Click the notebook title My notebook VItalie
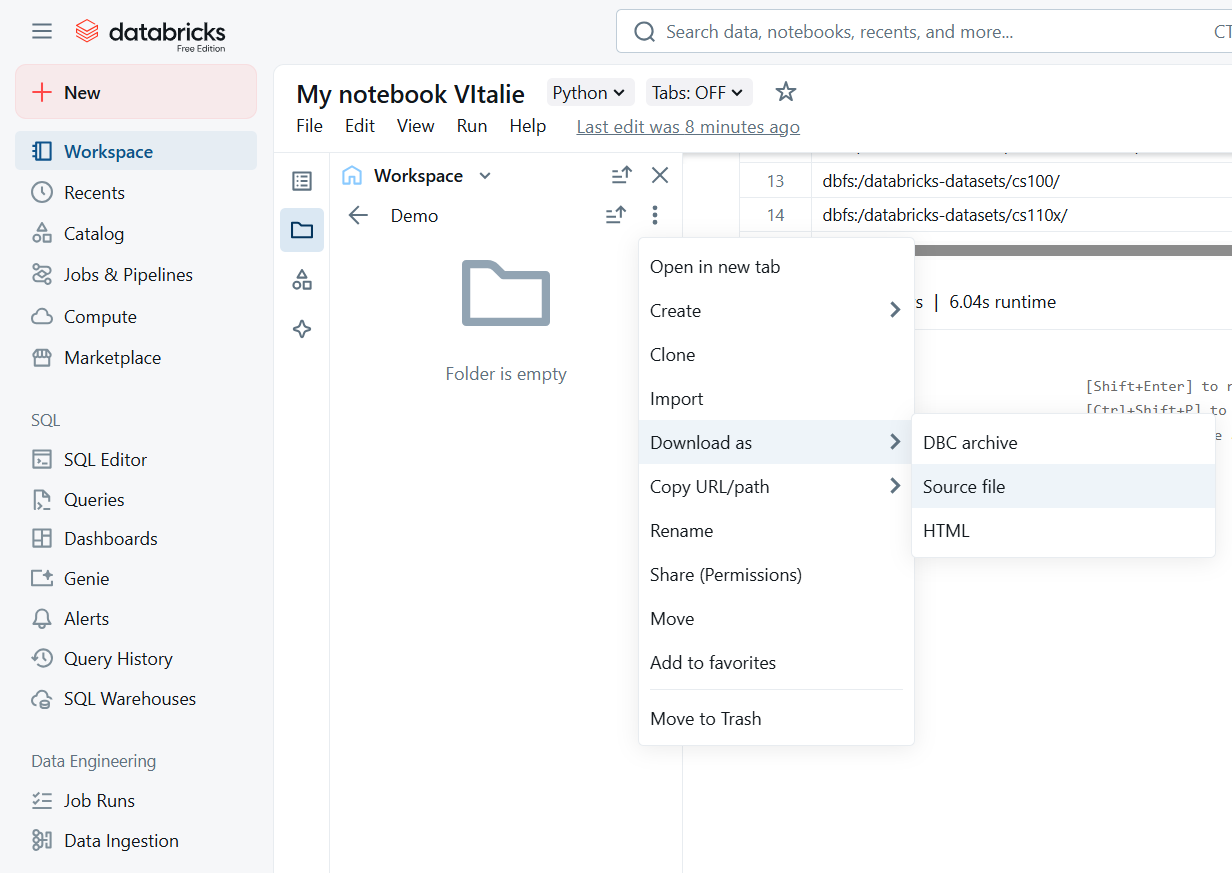 [x=410, y=94]
